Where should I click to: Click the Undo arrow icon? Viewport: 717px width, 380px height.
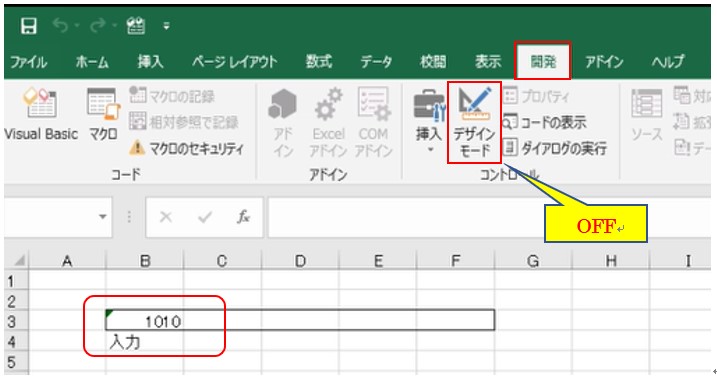tap(60, 26)
